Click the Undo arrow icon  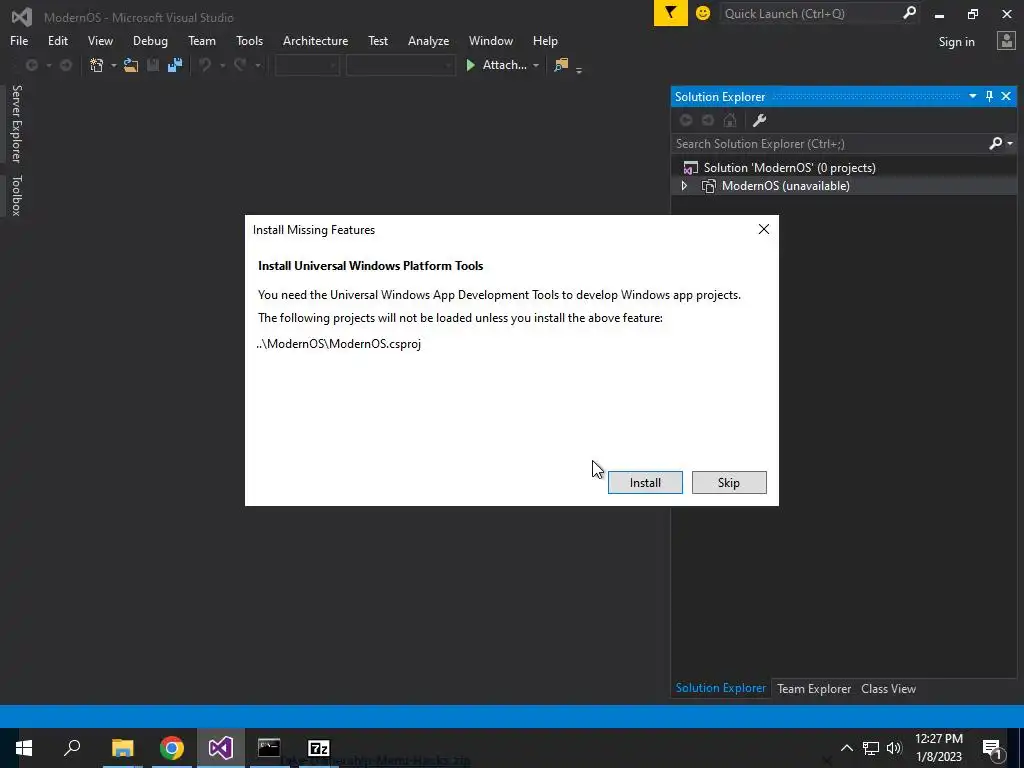click(x=205, y=65)
